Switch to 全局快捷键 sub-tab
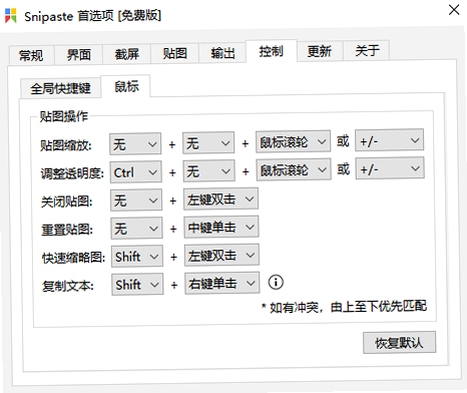 (x=60, y=88)
